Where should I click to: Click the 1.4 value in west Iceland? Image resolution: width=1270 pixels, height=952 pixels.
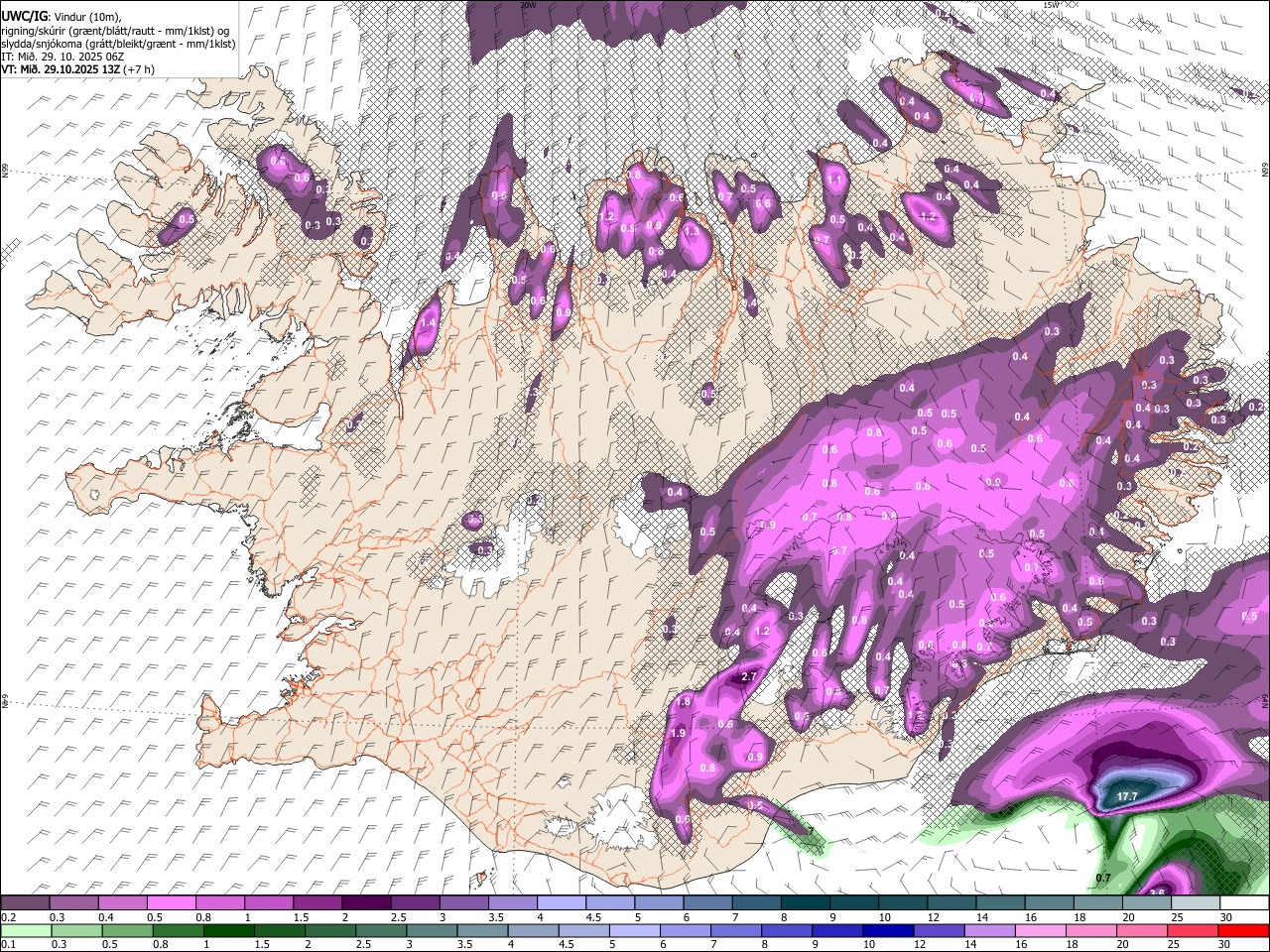429,323
